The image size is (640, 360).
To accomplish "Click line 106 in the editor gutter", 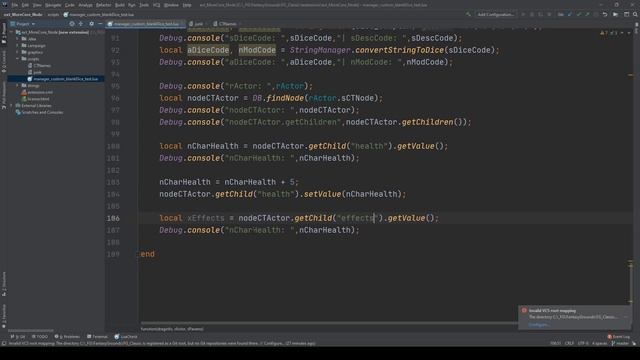I will click(x=113, y=218).
